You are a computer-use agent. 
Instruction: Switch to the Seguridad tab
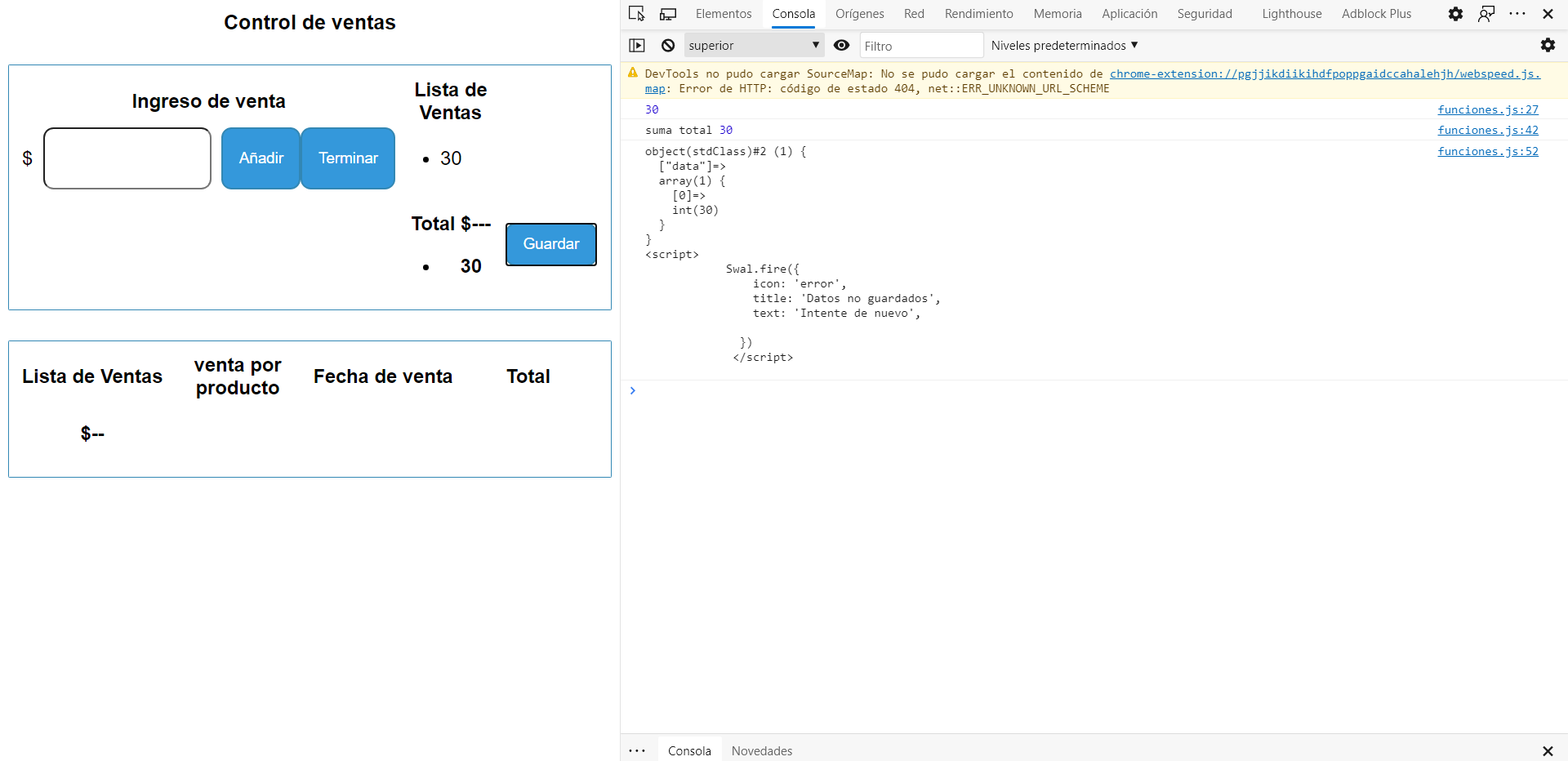click(x=1205, y=14)
